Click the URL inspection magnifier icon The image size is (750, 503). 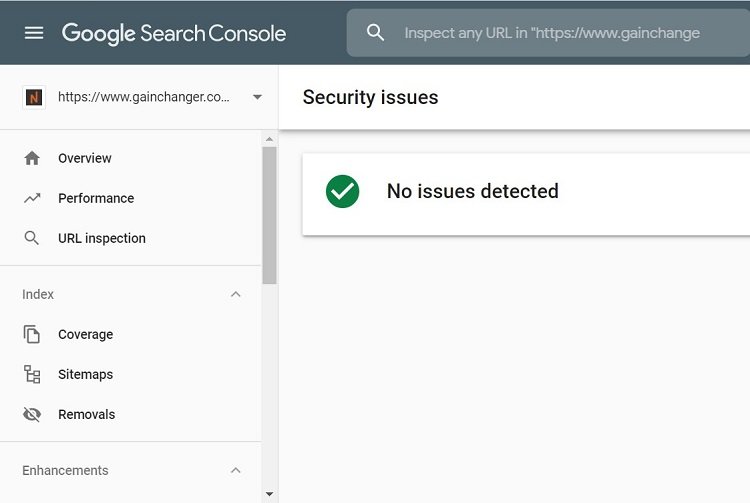point(32,238)
